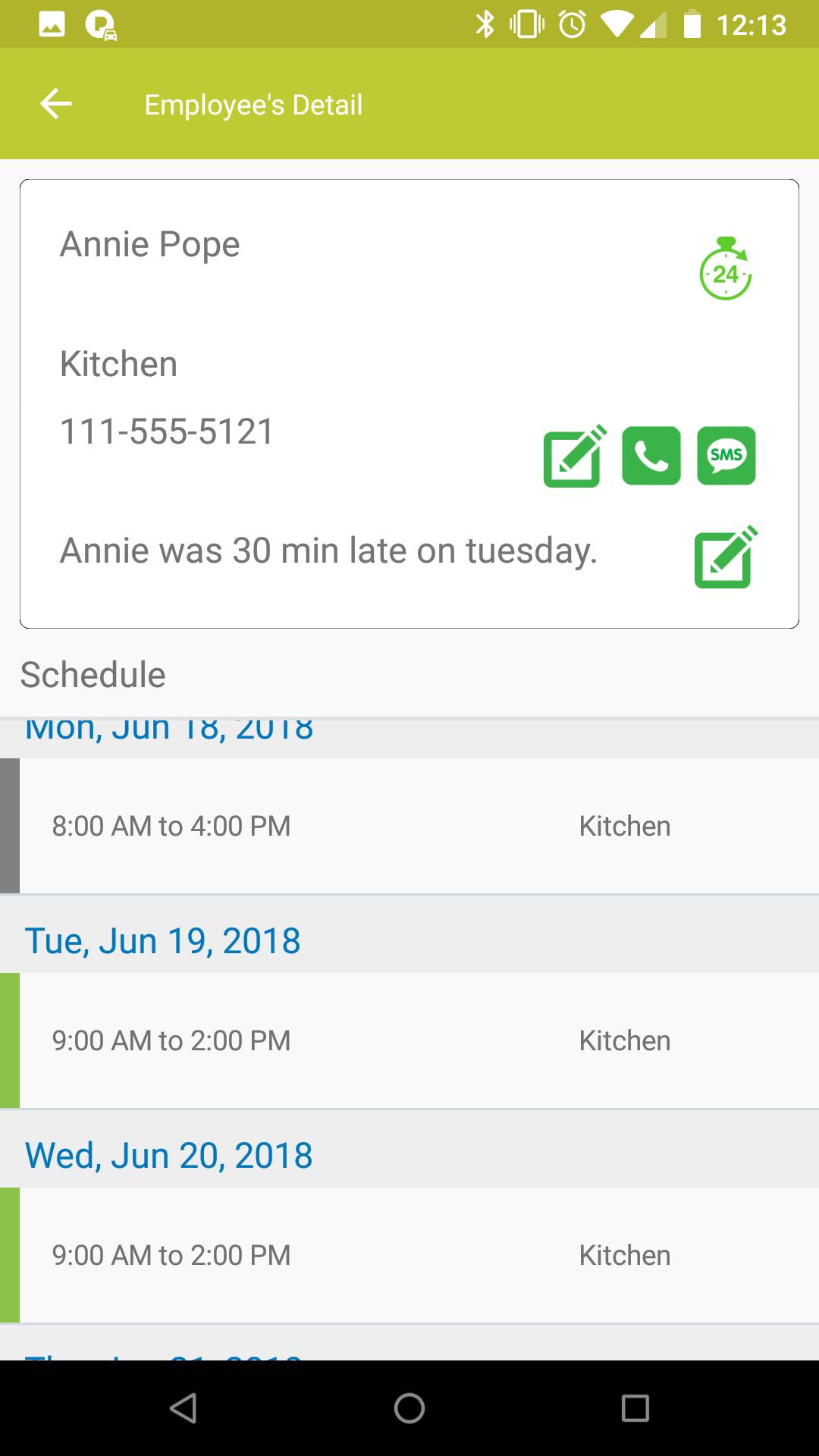
Task: Edit the note about Annie being late
Action: pos(725,557)
